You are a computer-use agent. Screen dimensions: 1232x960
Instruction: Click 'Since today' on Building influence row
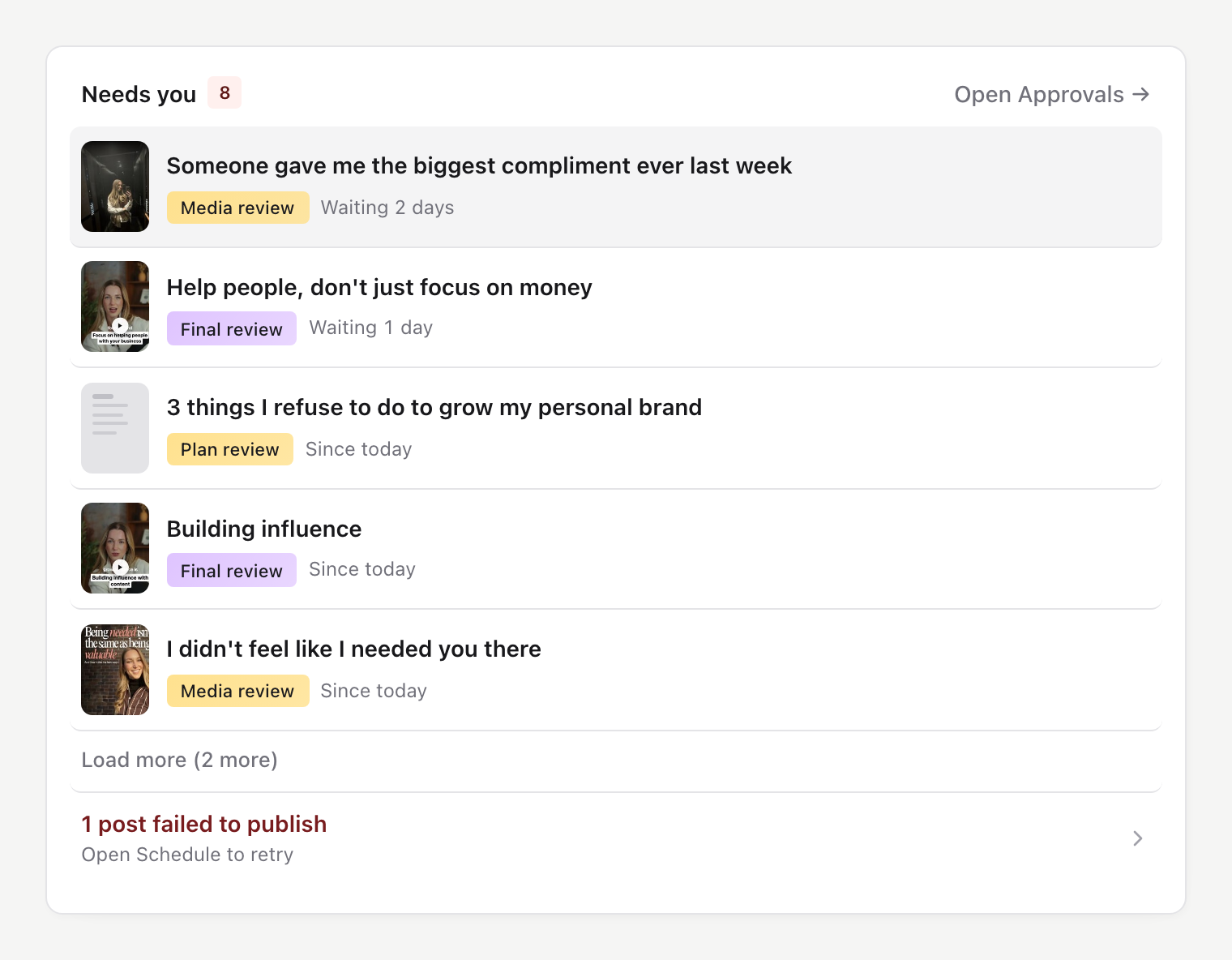(x=362, y=569)
